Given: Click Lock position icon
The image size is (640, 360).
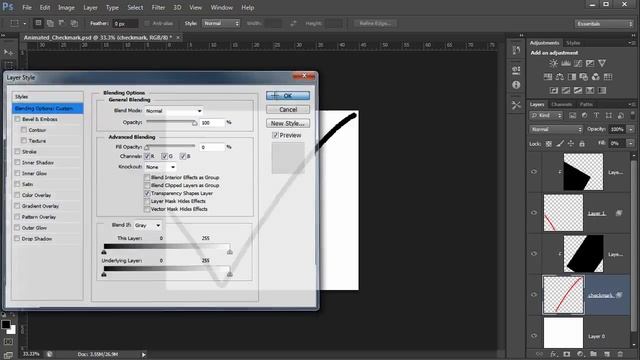Looking at the screenshot, I should click(x=571, y=144).
